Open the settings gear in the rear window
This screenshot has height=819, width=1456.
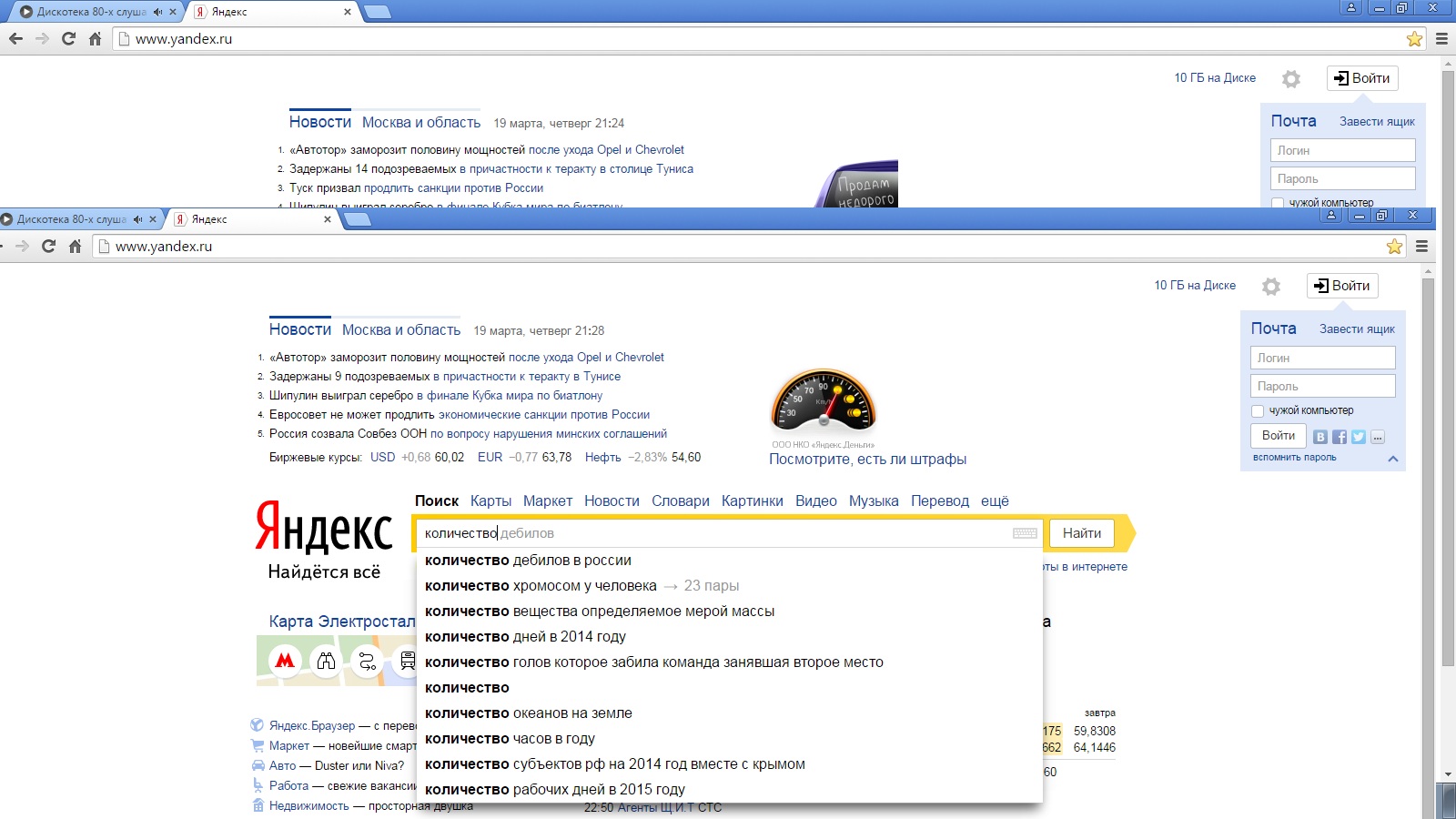1291,79
